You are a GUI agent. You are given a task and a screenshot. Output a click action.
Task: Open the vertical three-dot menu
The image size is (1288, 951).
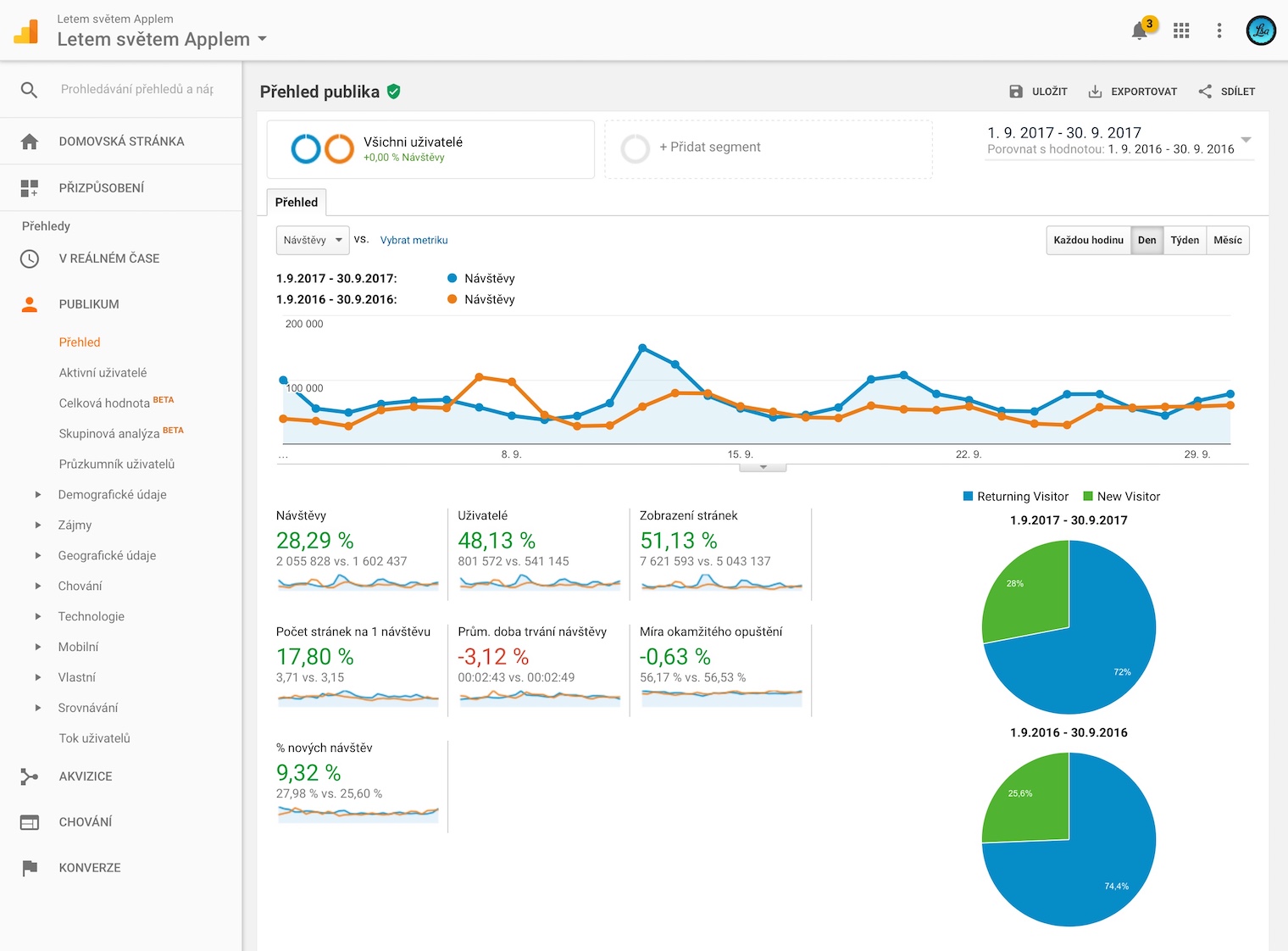click(1219, 31)
